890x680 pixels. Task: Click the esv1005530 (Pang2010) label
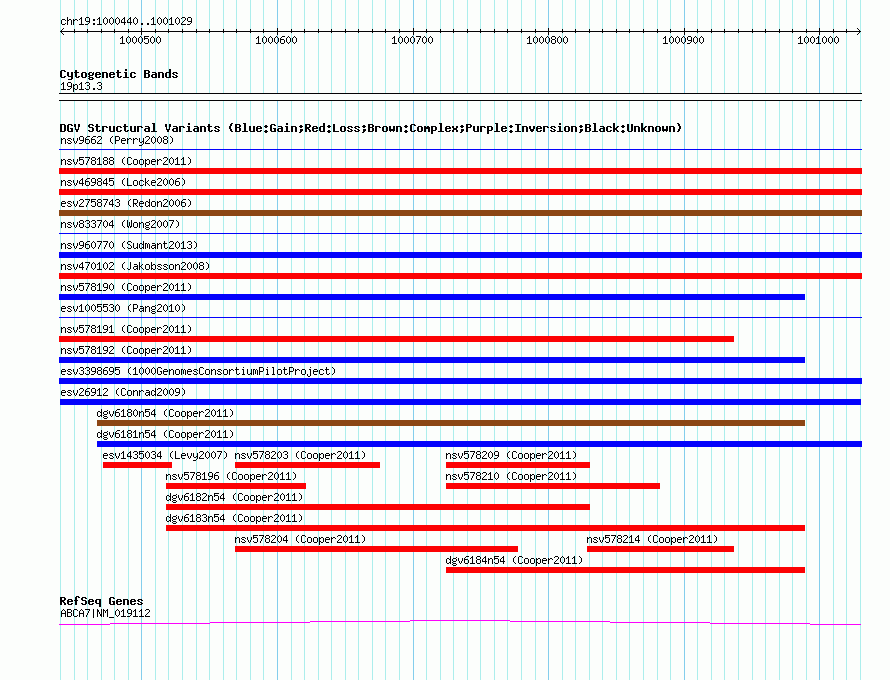coord(123,308)
